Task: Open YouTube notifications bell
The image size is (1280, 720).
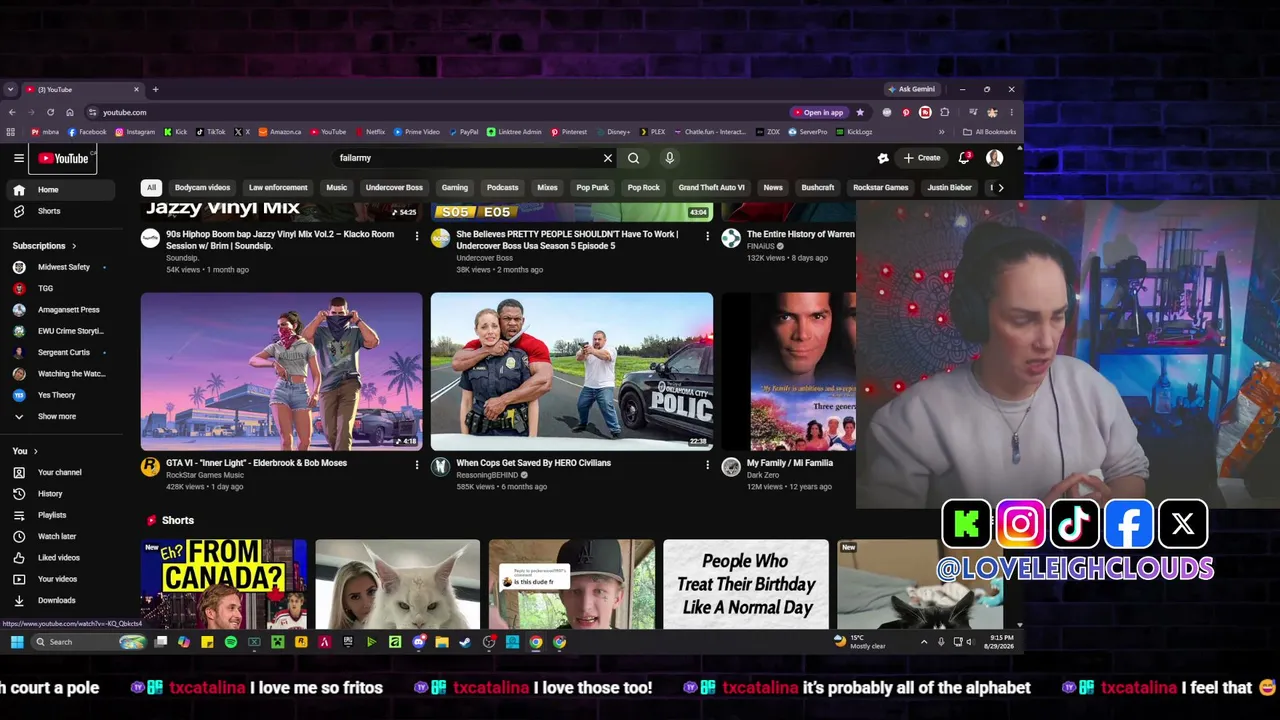Action: coord(964,158)
